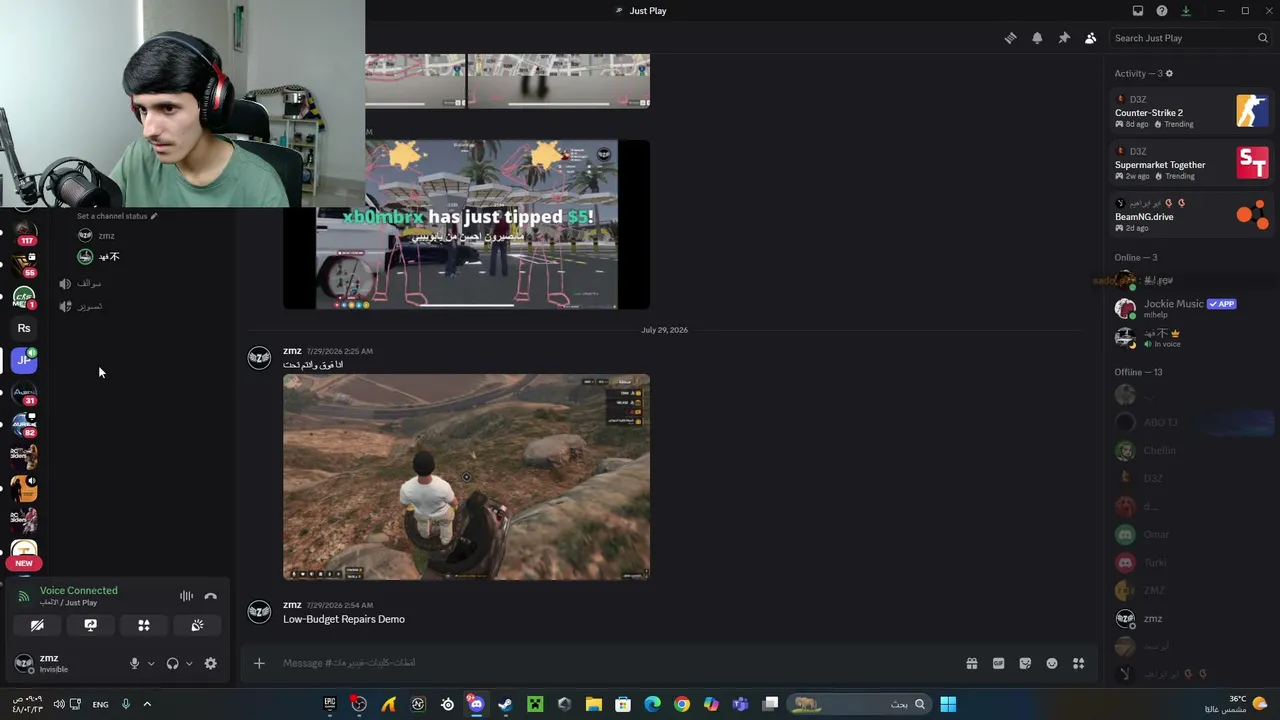Open User Settings gear icon
Image resolution: width=1280 pixels, height=720 pixels.
[x=210, y=664]
